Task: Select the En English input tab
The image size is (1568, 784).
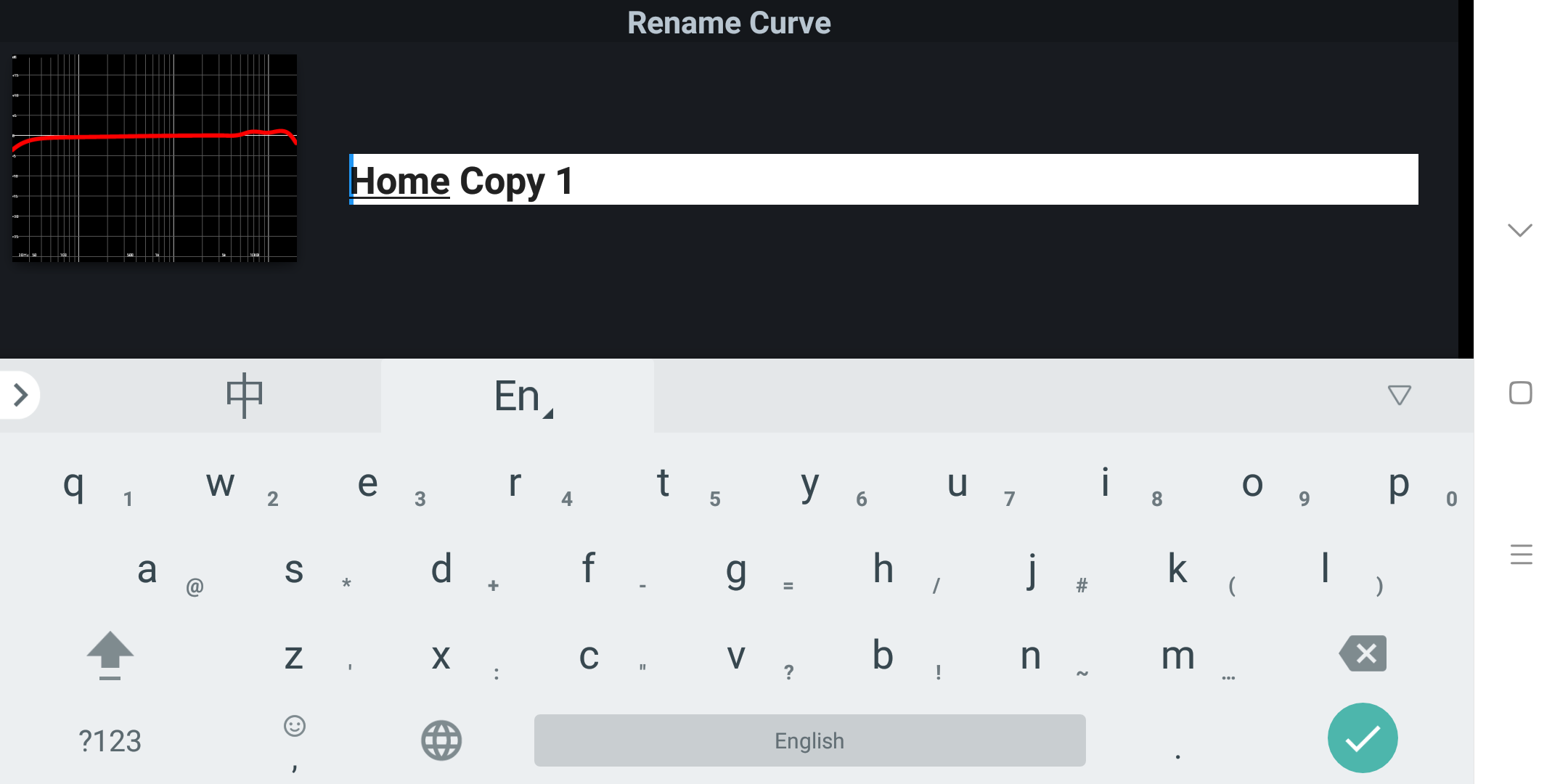Action: pos(518,396)
